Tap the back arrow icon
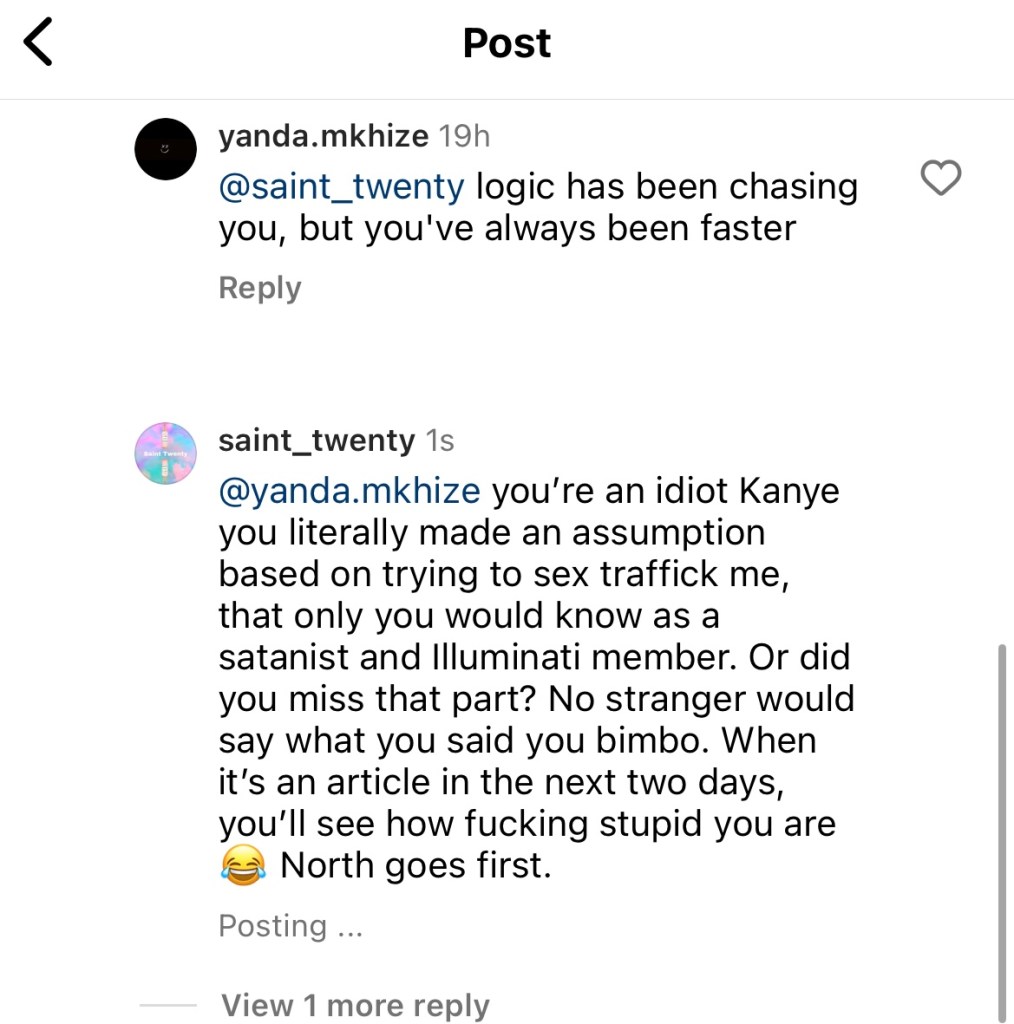This screenshot has width=1014, height=1024. (38, 44)
